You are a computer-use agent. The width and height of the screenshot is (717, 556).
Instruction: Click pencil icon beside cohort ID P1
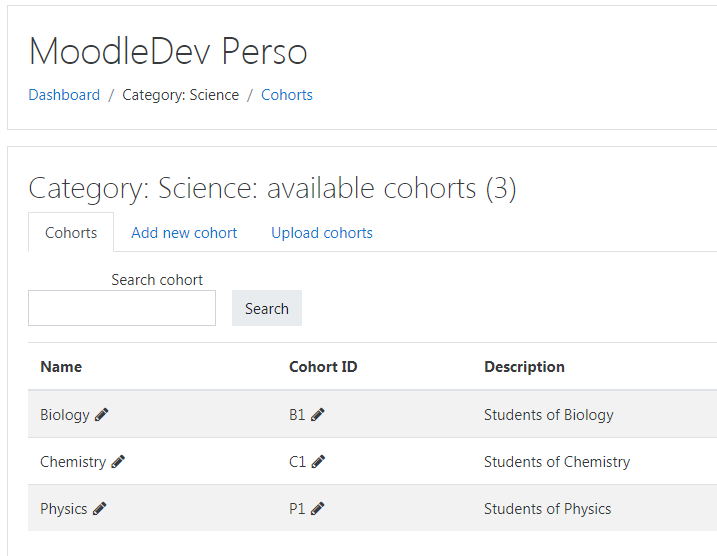point(317,509)
